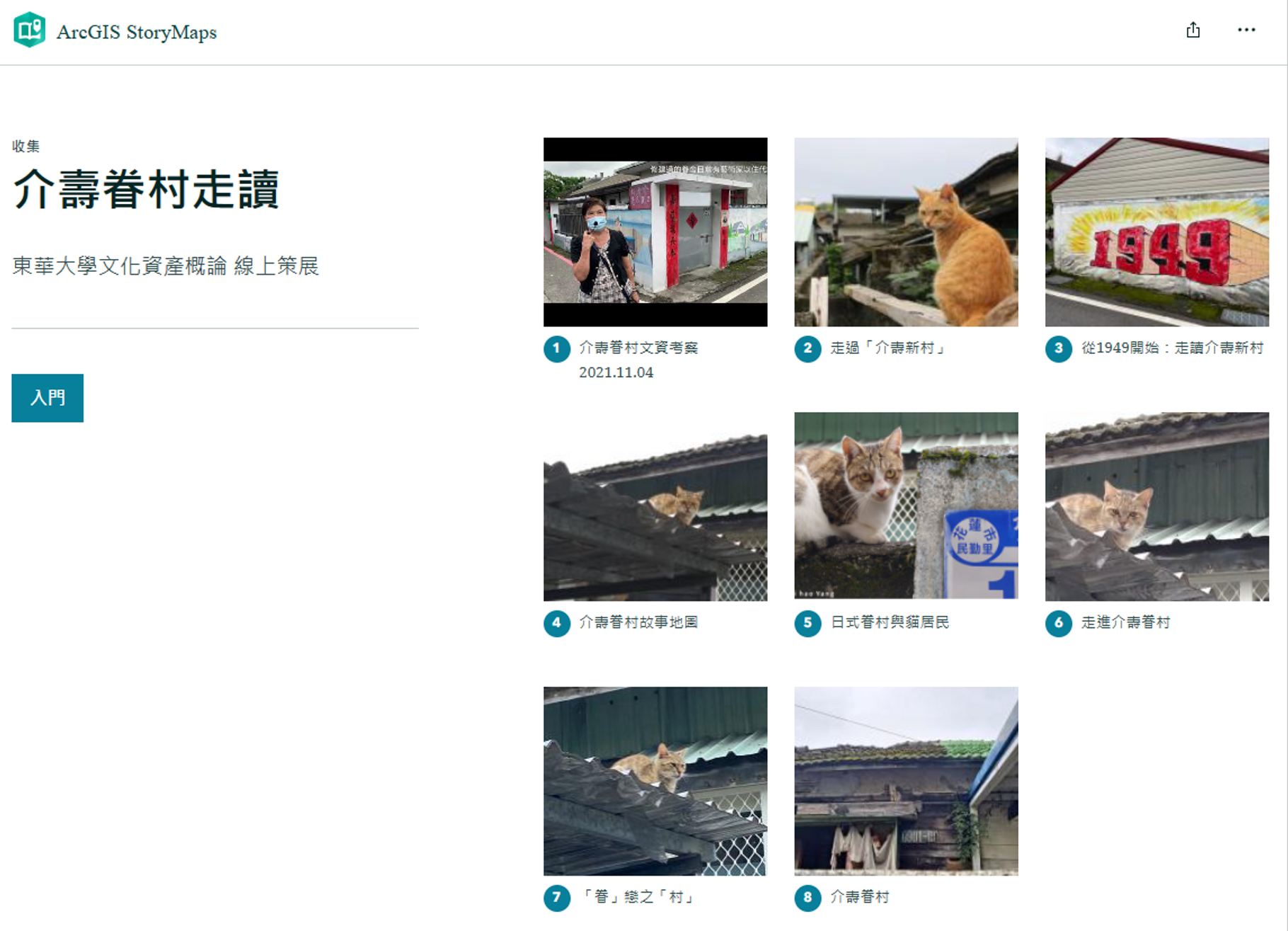
Task: Open the orange cat sitting thumbnail
Action: (906, 232)
